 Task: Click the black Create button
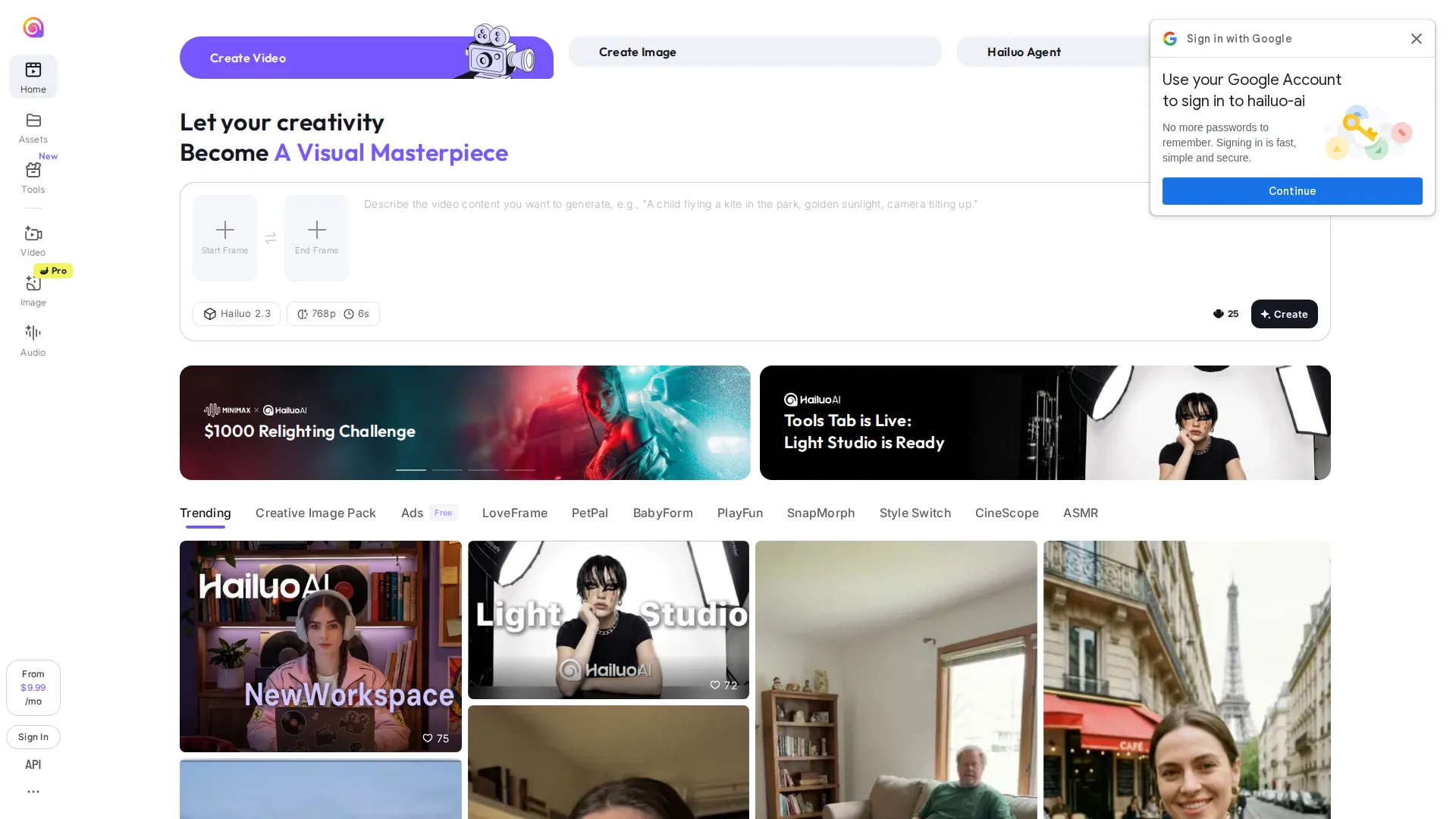pyautogui.click(x=1284, y=314)
